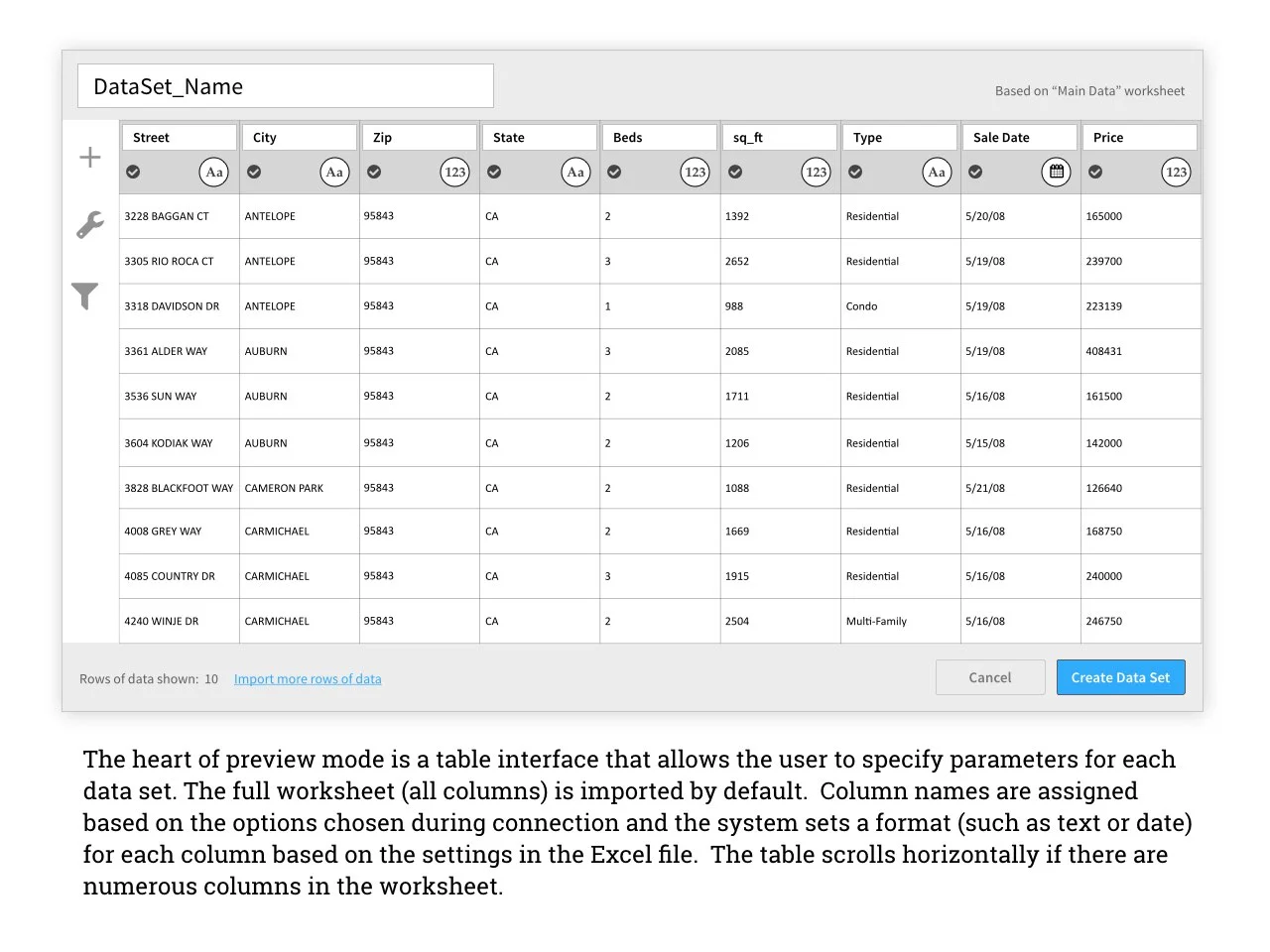Follow Import more rows of data link

[308, 678]
